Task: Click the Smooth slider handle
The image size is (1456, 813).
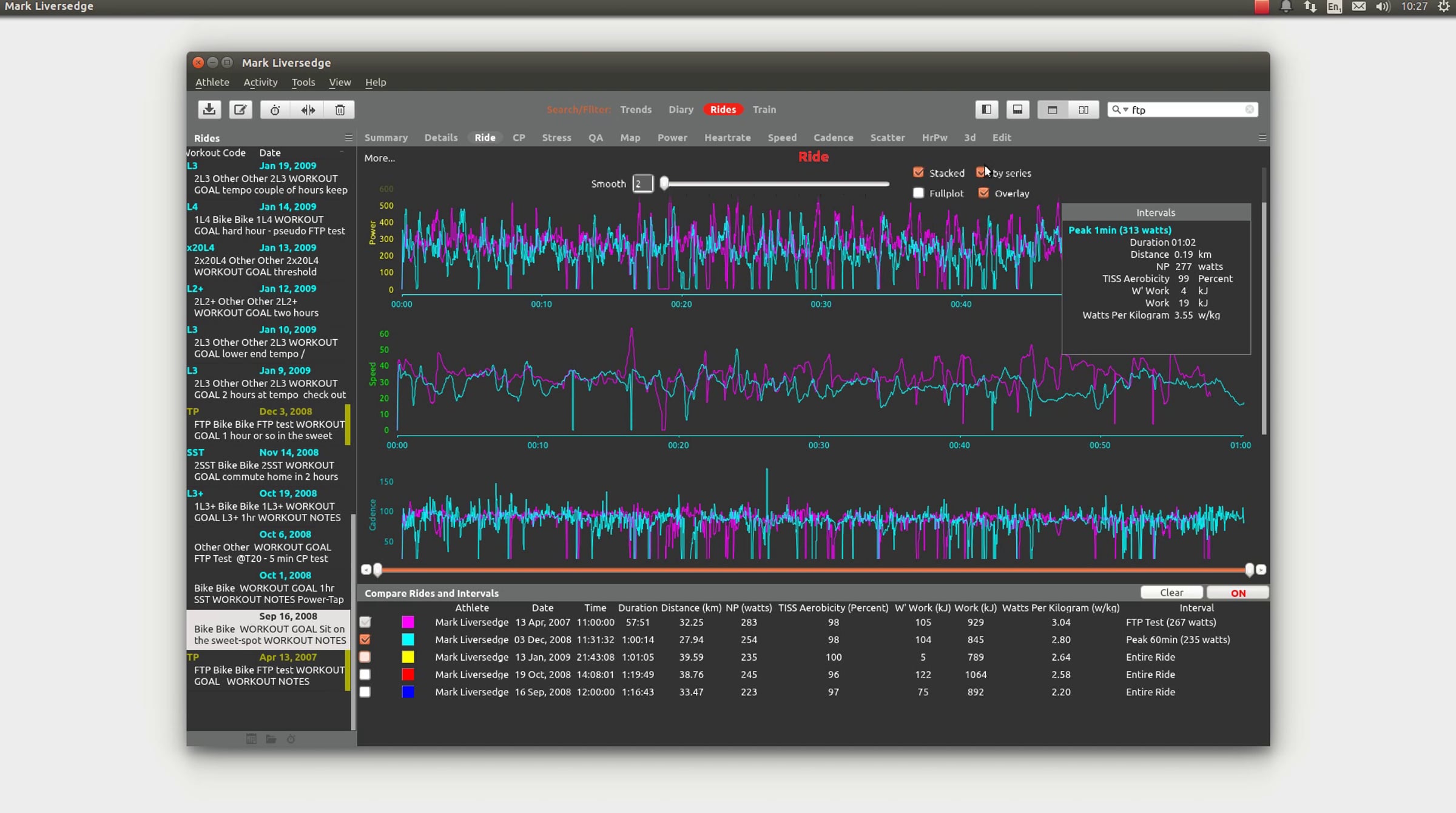Action: (x=664, y=183)
